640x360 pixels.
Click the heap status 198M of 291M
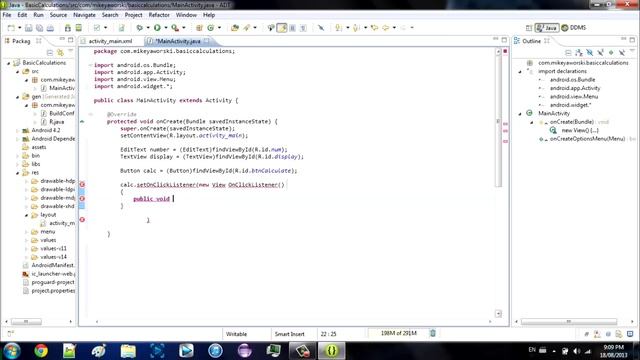click(398, 333)
